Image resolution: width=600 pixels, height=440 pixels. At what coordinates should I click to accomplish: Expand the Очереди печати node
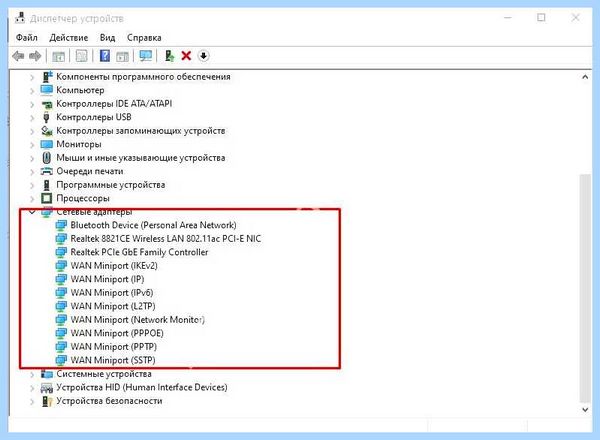(32, 172)
